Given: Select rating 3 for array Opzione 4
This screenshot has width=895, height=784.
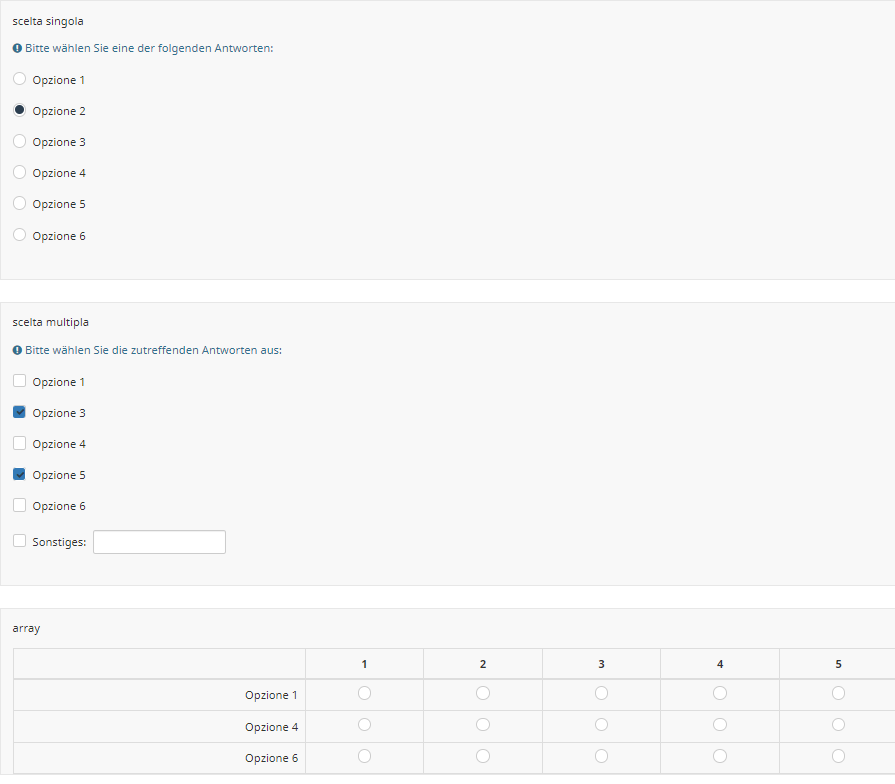Looking at the screenshot, I should click(x=602, y=725).
